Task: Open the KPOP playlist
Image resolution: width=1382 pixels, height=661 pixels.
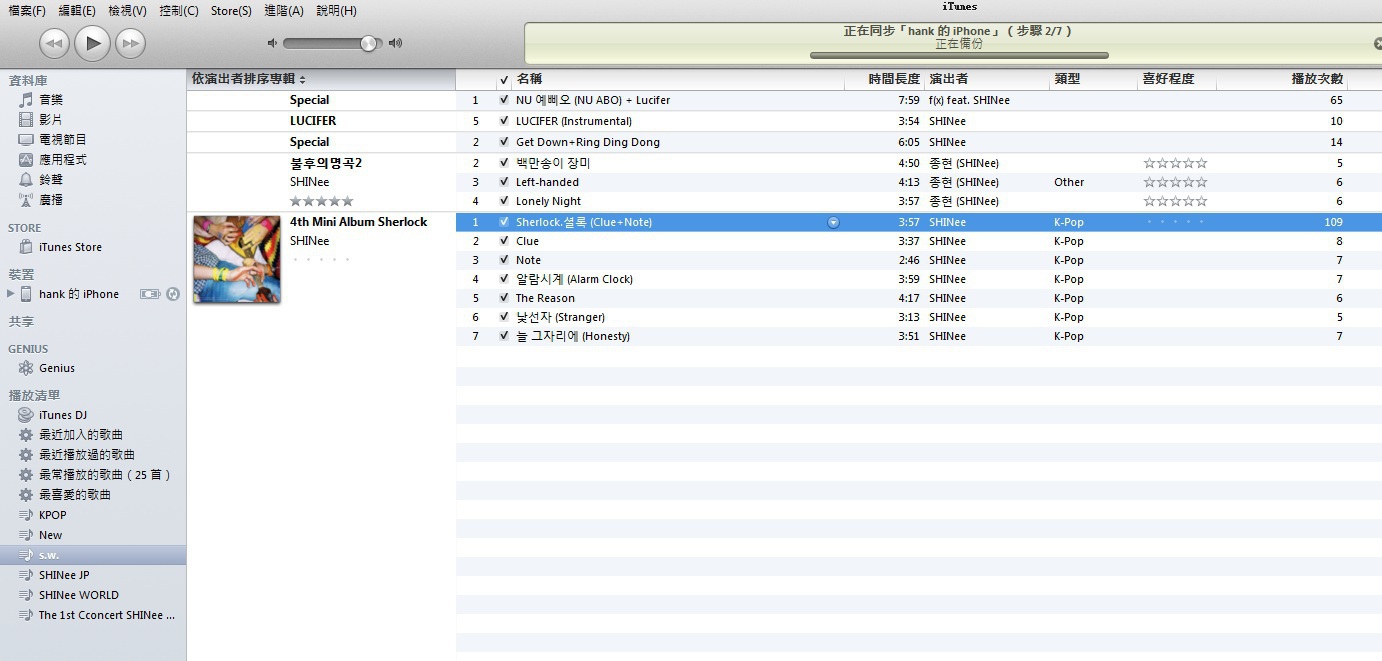Action: point(52,515)
